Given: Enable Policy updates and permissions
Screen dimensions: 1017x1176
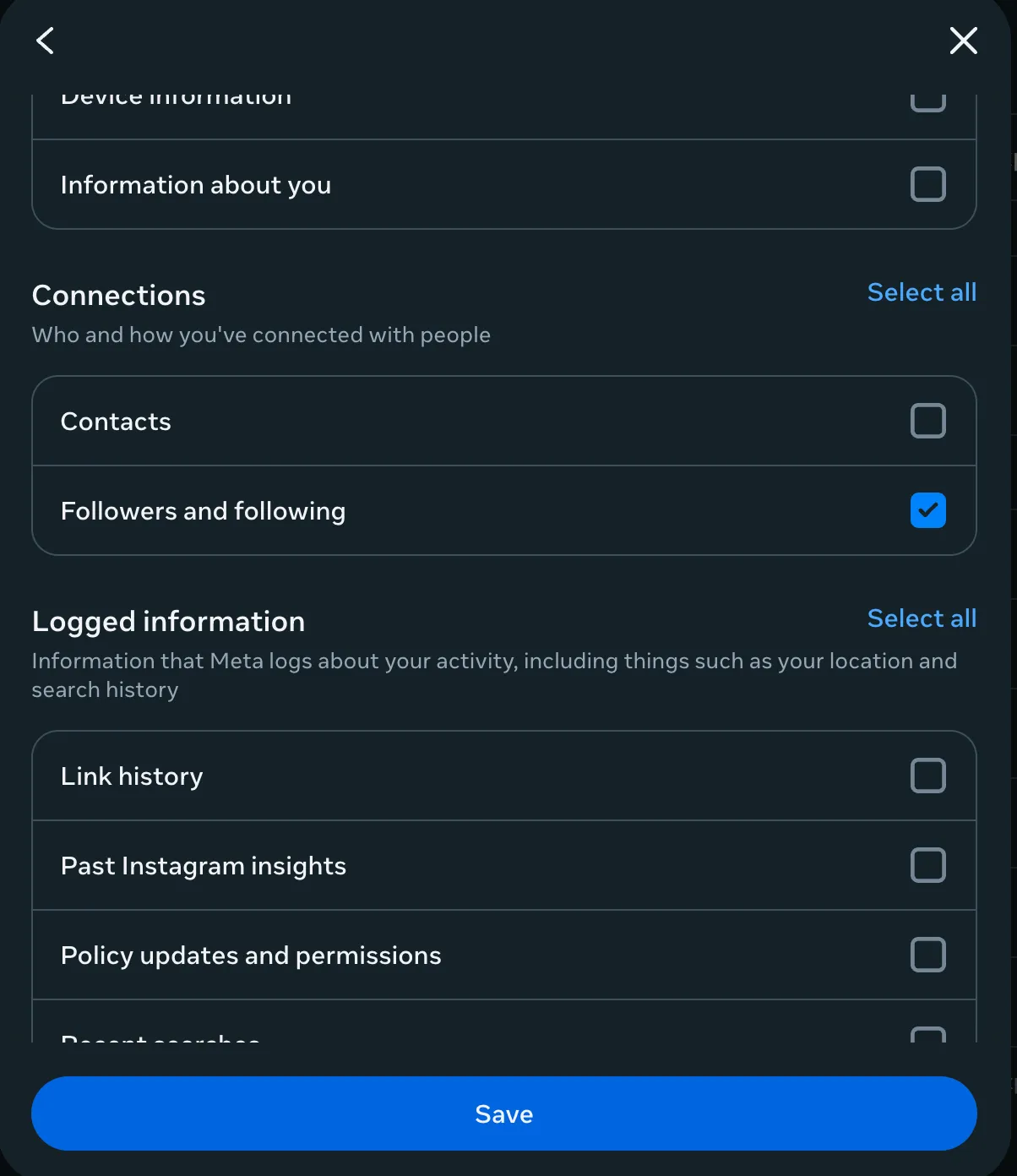Looking at the screenshot, I should [927, 955].
